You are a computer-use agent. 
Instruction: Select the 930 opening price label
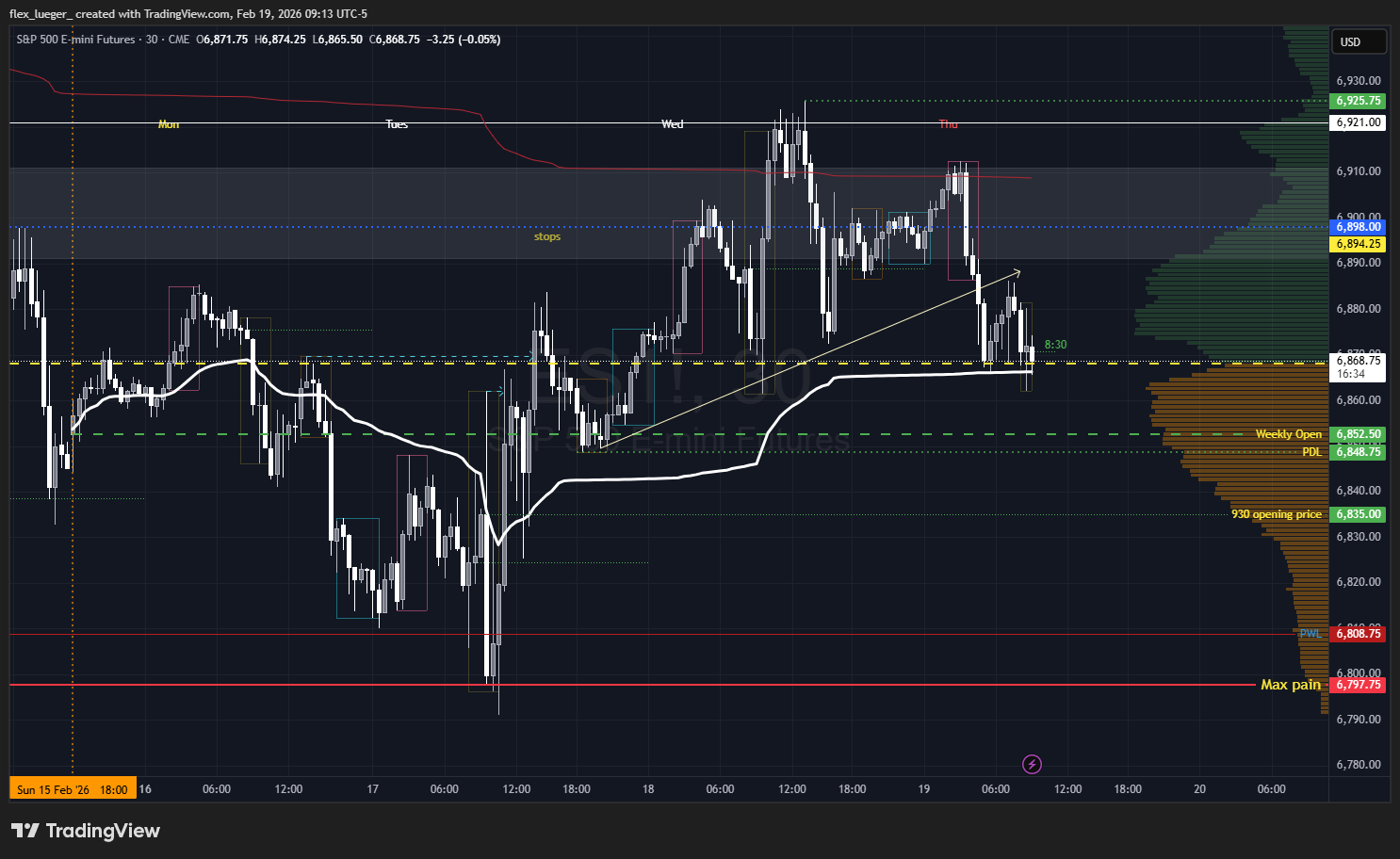pyautogui.click(x=1276, y=514)
